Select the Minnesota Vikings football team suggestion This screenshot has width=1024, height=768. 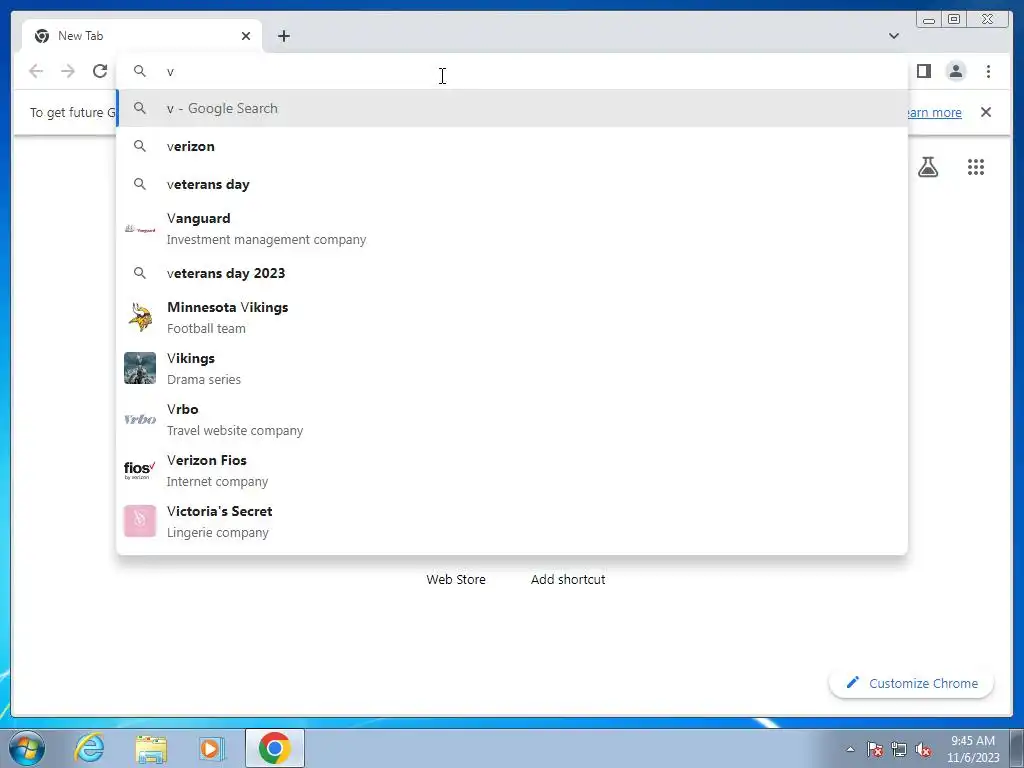(x=512, y=317)
